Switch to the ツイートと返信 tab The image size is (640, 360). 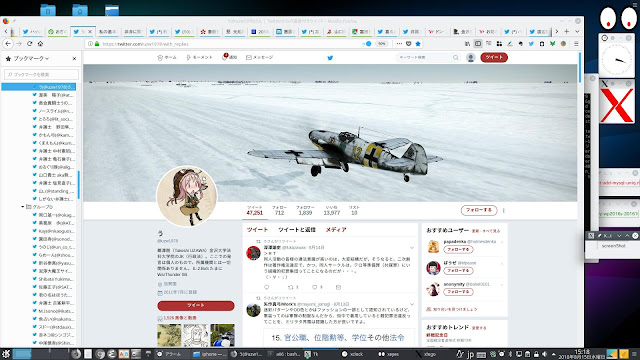297,230
